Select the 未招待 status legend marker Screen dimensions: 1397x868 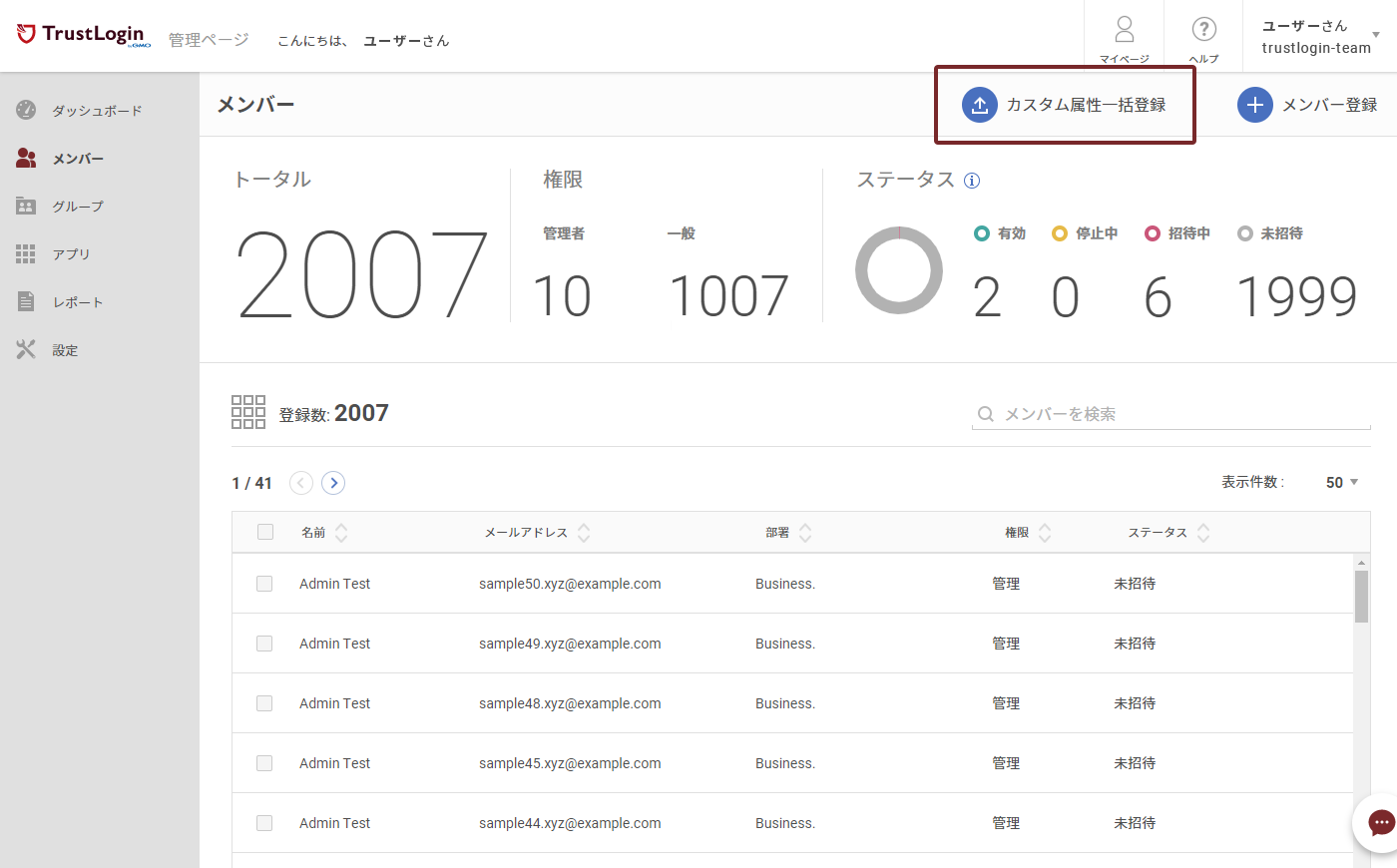point(1244,233)
